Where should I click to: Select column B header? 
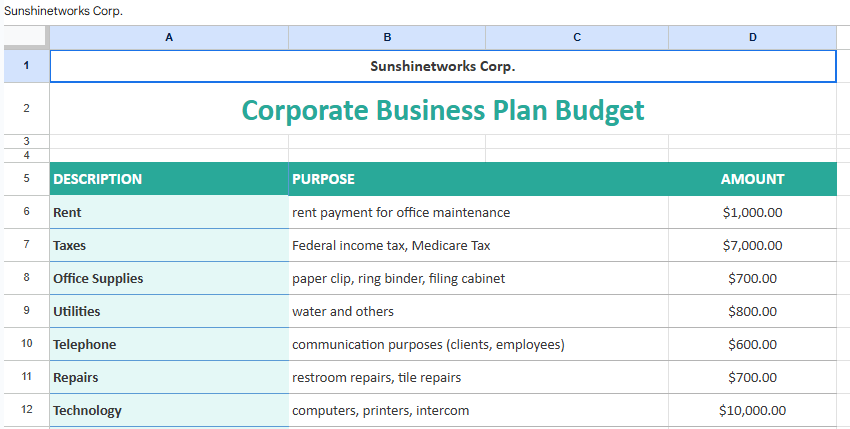pyautogui.click(x=387, y=37)
